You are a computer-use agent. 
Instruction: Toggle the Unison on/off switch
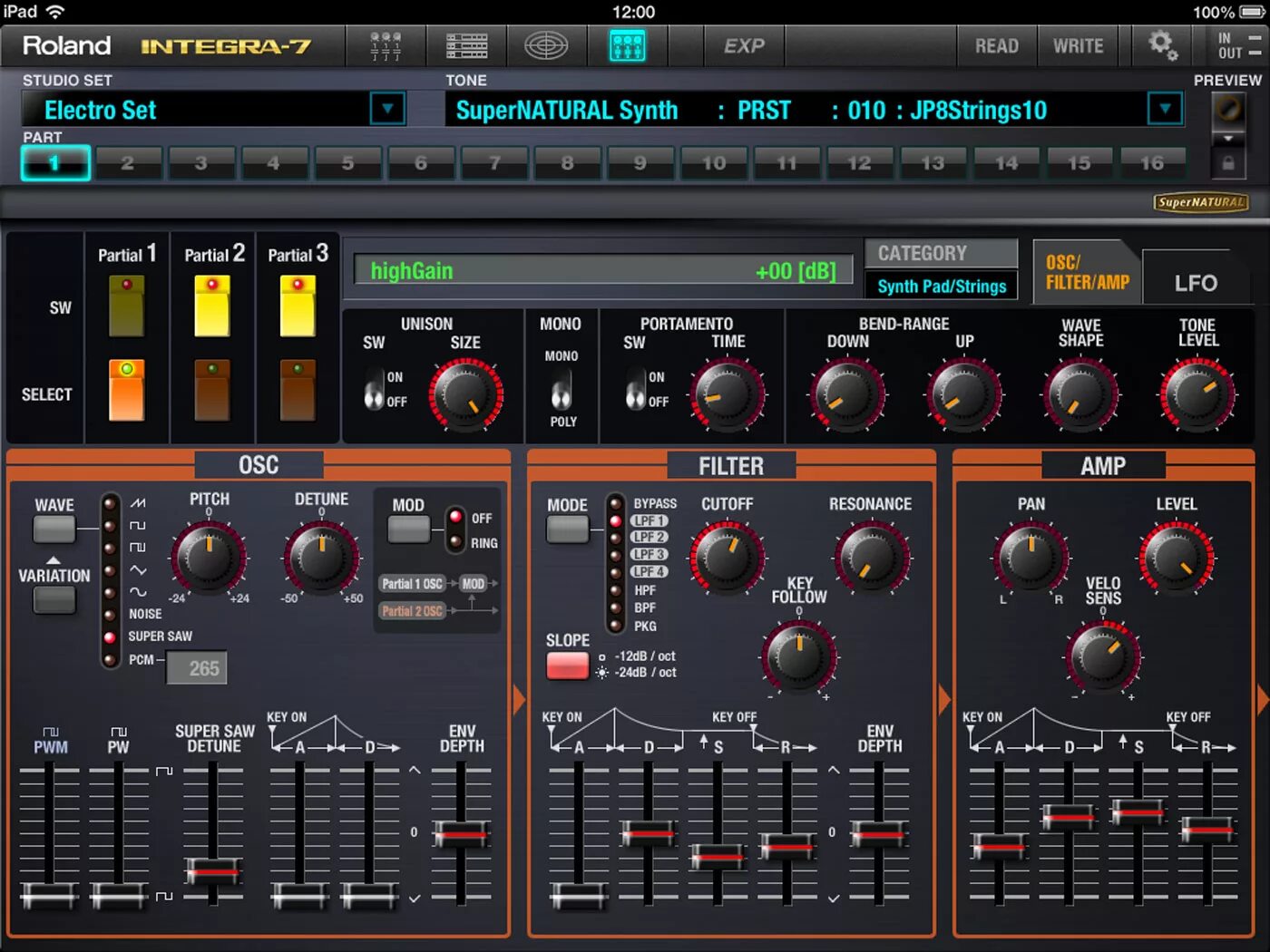374,390
